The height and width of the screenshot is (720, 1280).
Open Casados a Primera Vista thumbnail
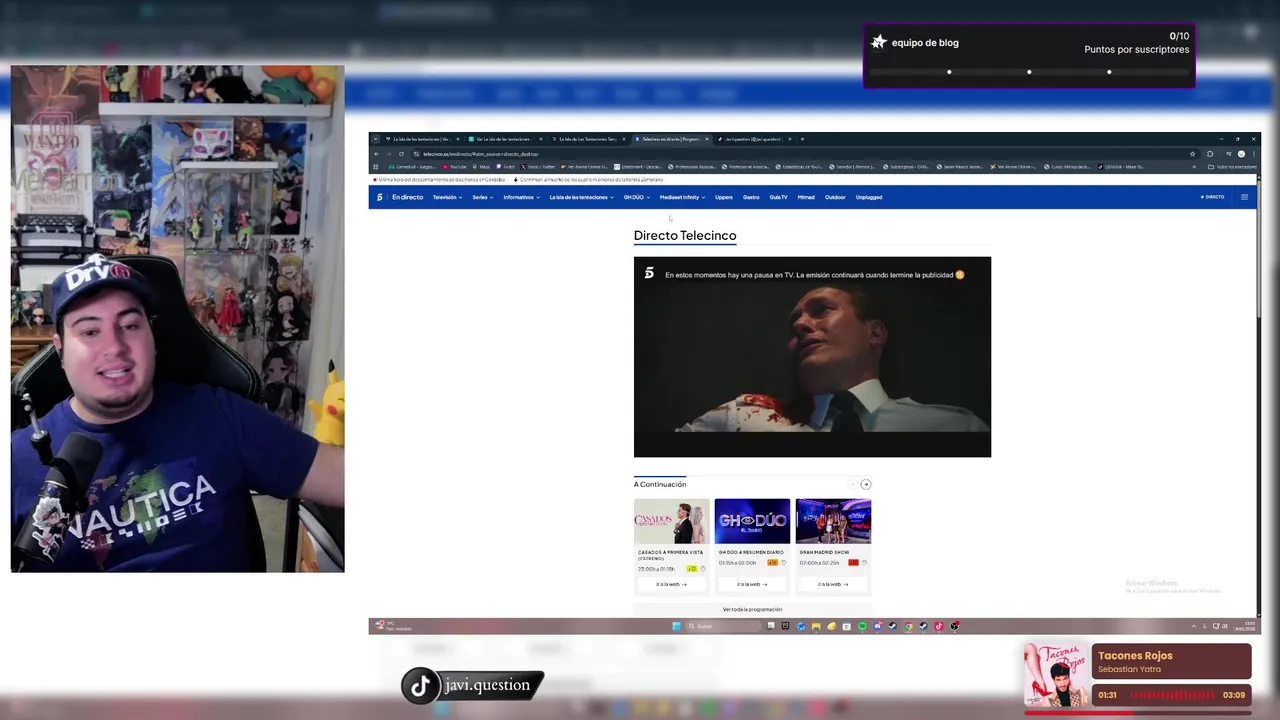[x=671, y=521]
